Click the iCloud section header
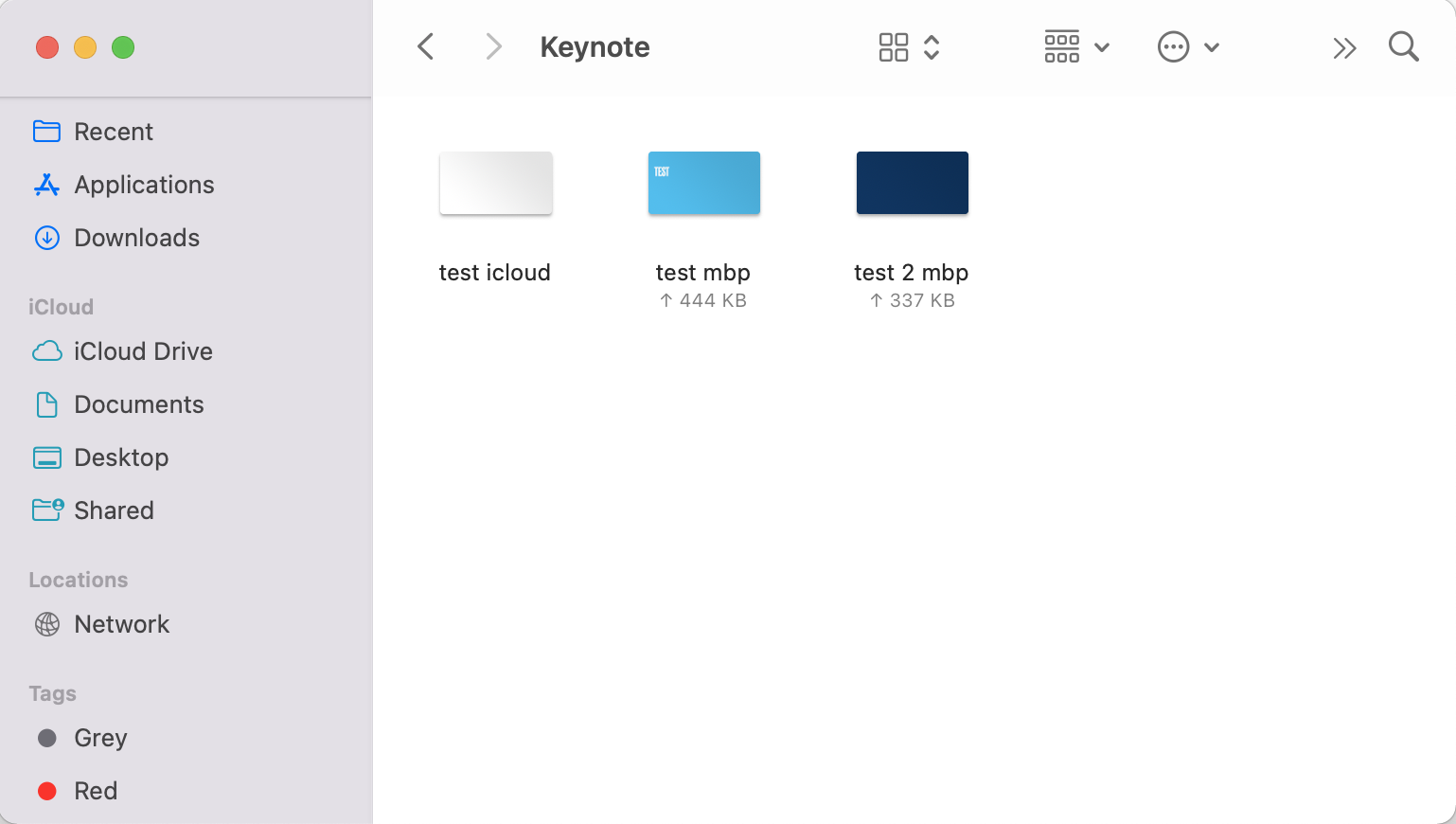The width and height of the screenshot is (1456, 824). (61, 307)
